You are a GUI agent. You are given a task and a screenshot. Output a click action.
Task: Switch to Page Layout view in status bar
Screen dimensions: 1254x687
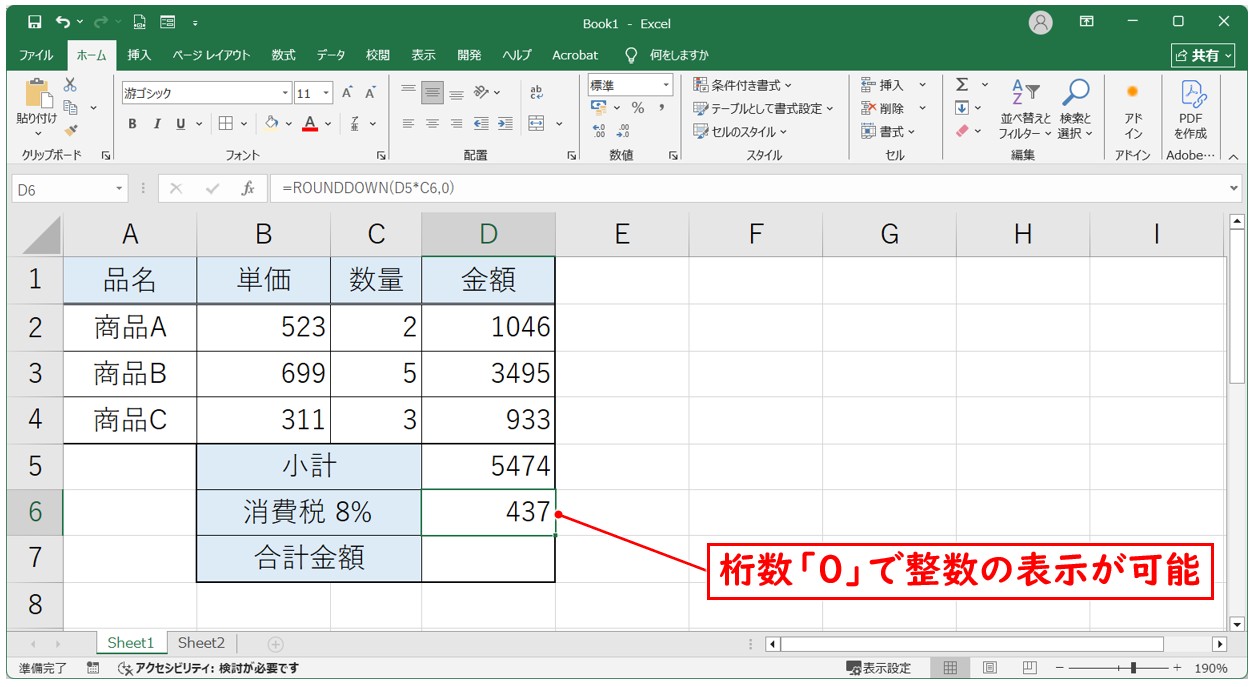point(989,668)
